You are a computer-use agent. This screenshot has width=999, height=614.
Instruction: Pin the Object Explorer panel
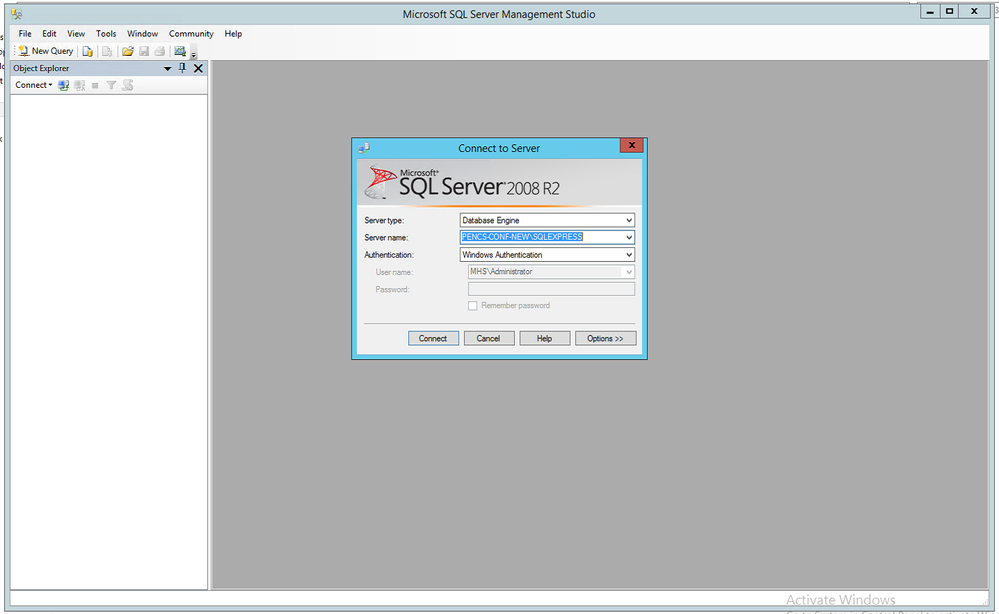click(x=182, y=68)
